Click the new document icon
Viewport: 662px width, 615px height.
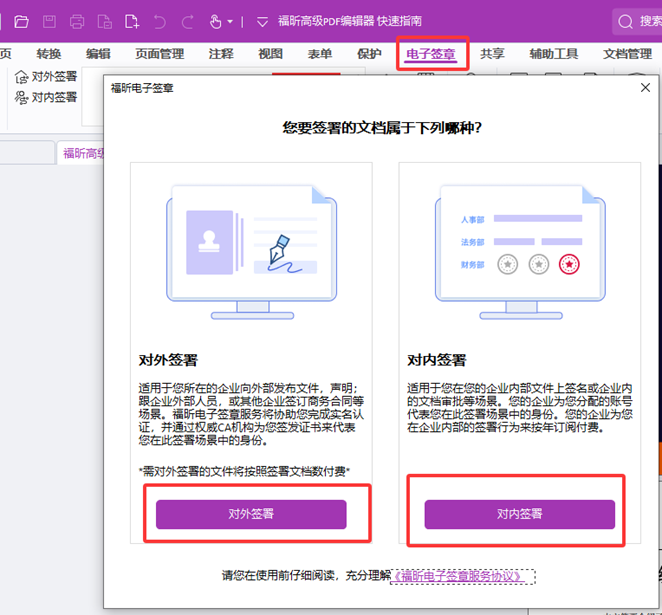point(131,21)
